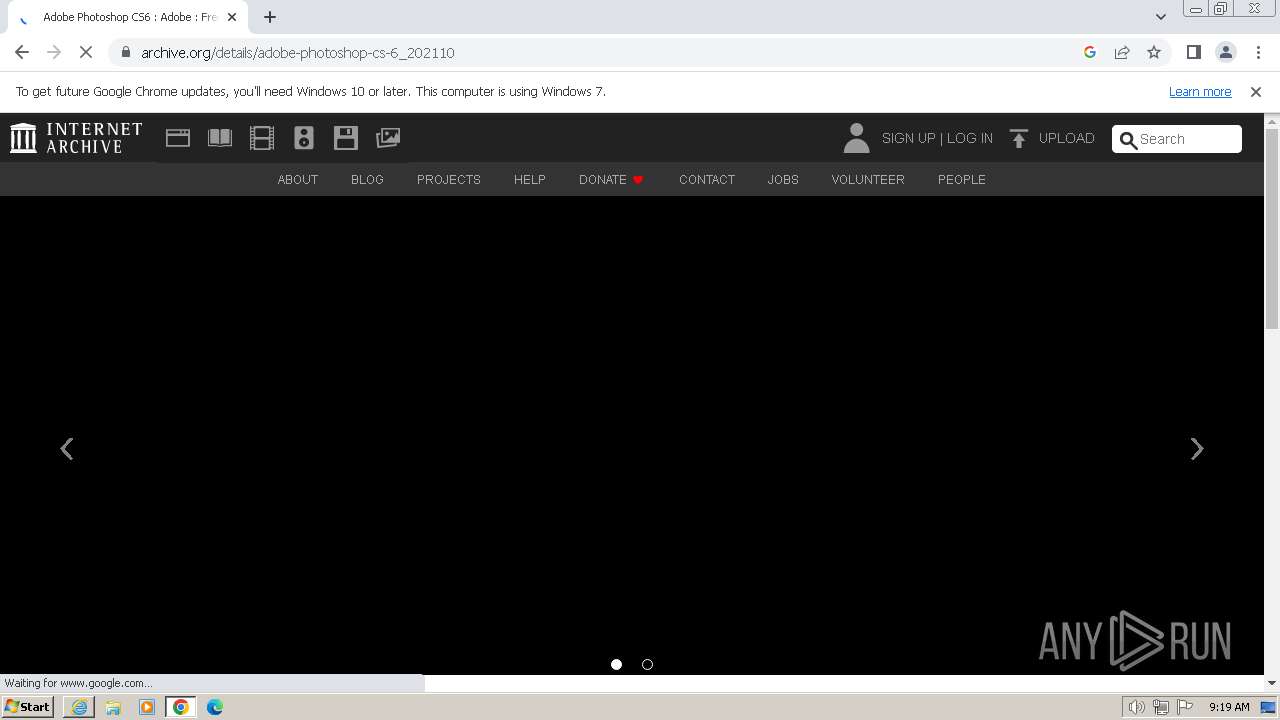Select the second carousel dot

click(x=648, y=664)
